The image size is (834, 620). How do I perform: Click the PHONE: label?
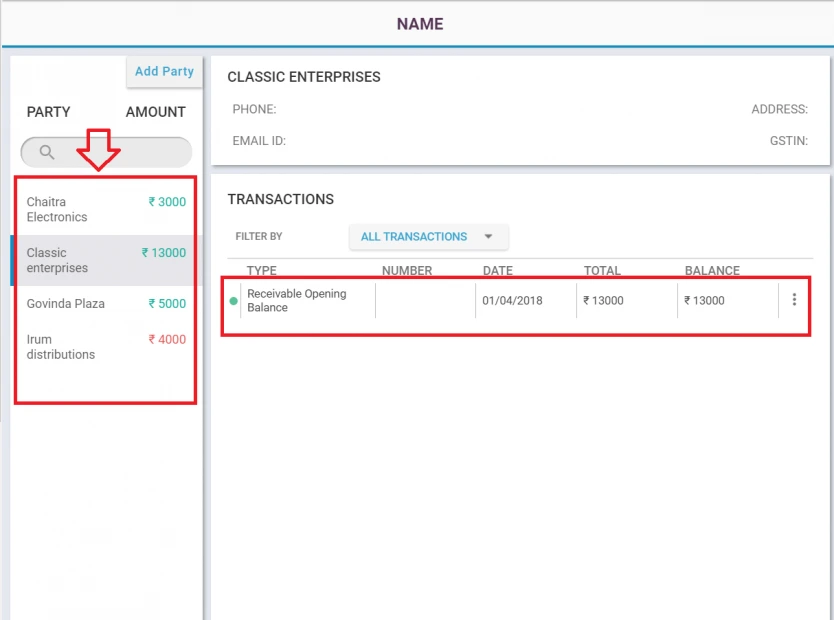tap(254, 110)
